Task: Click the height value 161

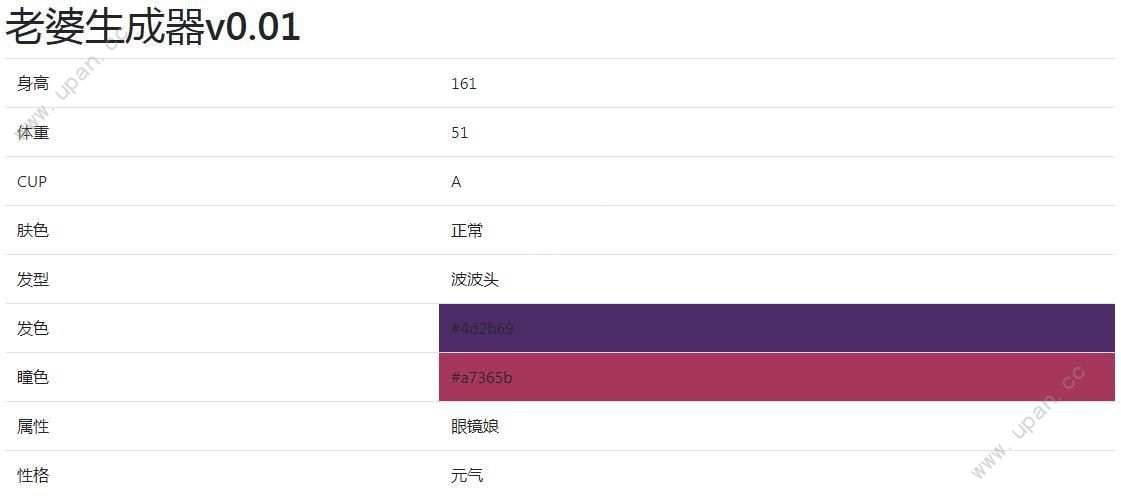Action: coord(463,84)
